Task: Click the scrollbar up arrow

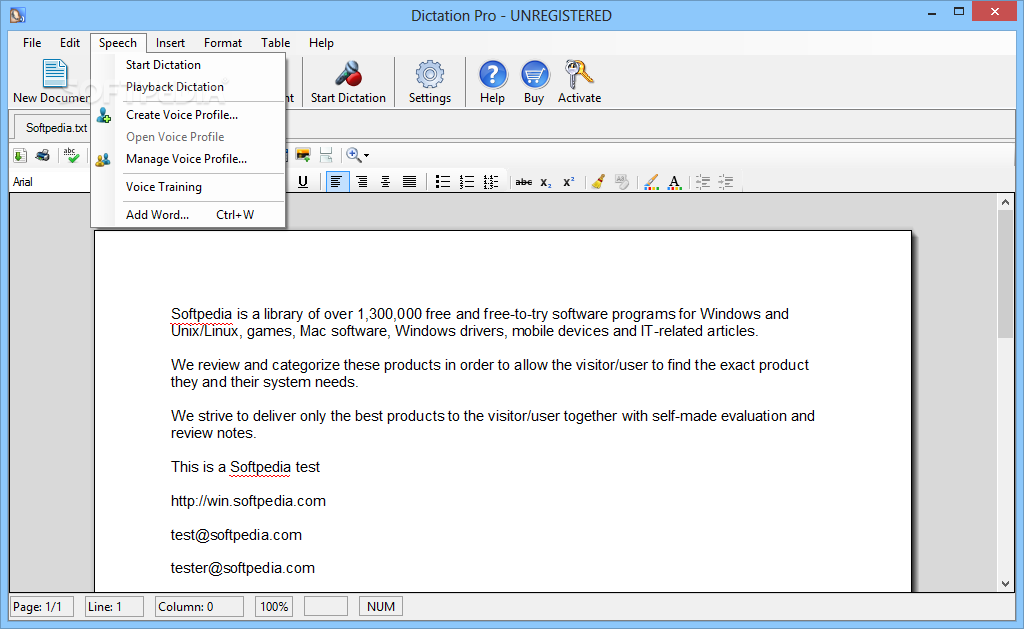Action: (x=1005, y=202)
